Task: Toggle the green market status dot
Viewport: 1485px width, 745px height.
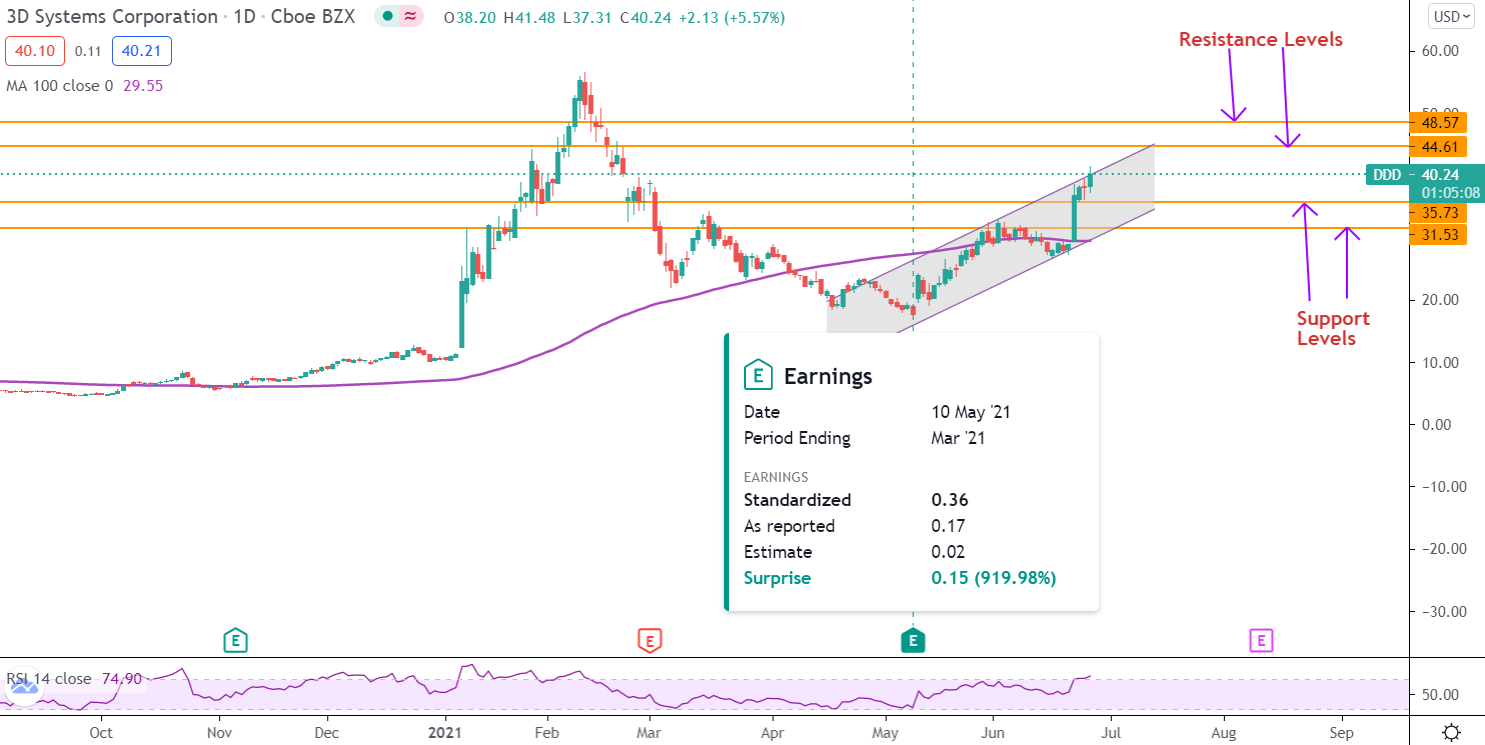Action: [x=387, y=18]
